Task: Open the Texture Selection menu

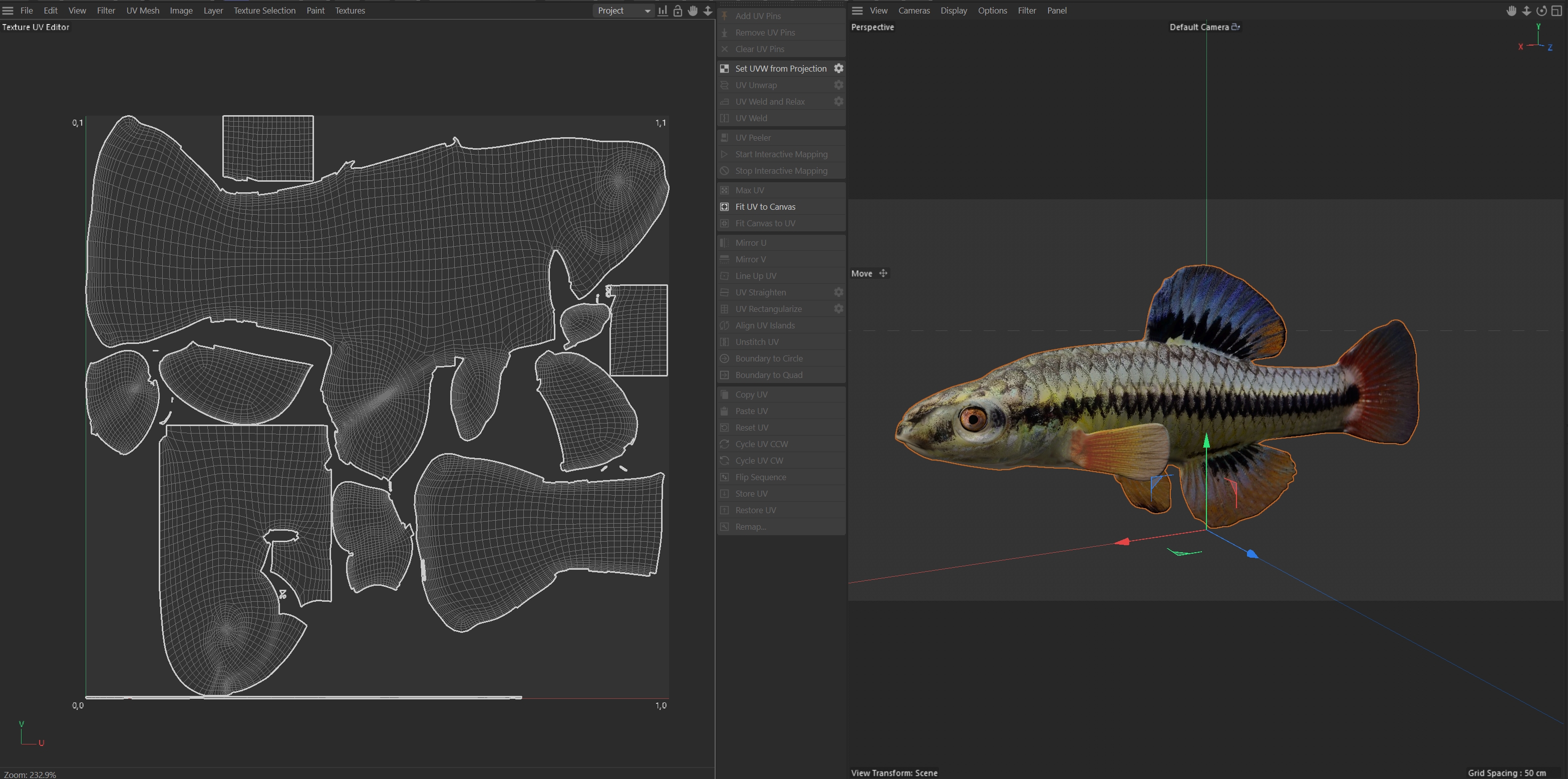Action: pos(264,11)
